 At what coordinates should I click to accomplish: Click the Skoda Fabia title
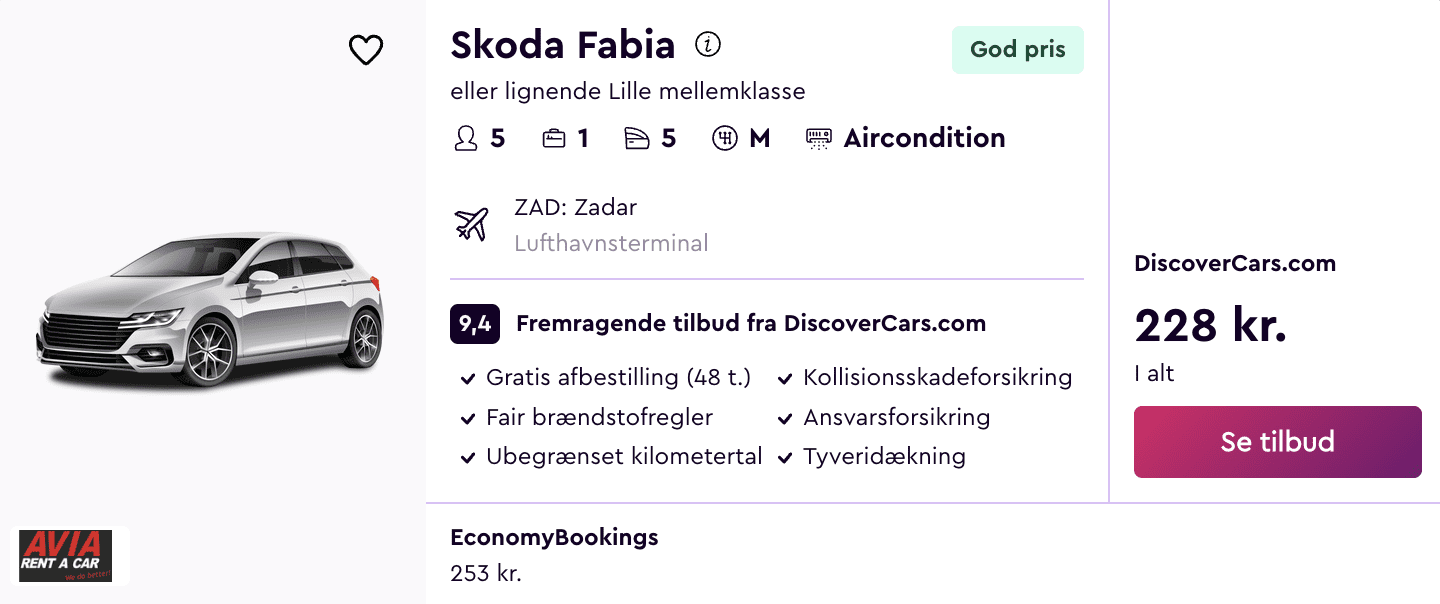562,45
